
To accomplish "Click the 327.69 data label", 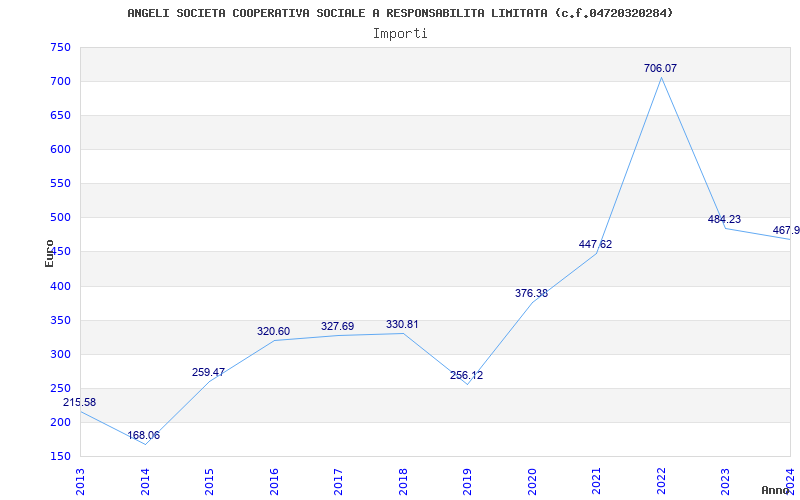I will 337,327.
